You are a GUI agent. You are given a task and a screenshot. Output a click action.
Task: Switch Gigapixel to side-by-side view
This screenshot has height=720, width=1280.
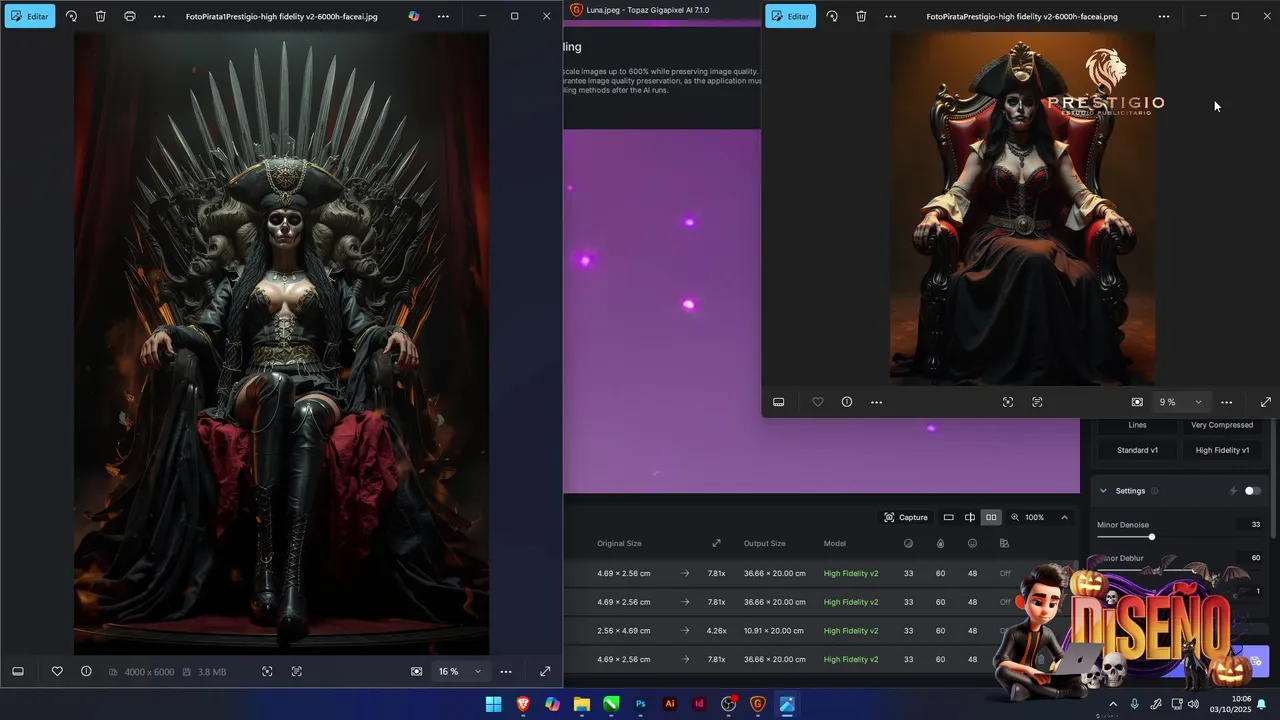991,517
